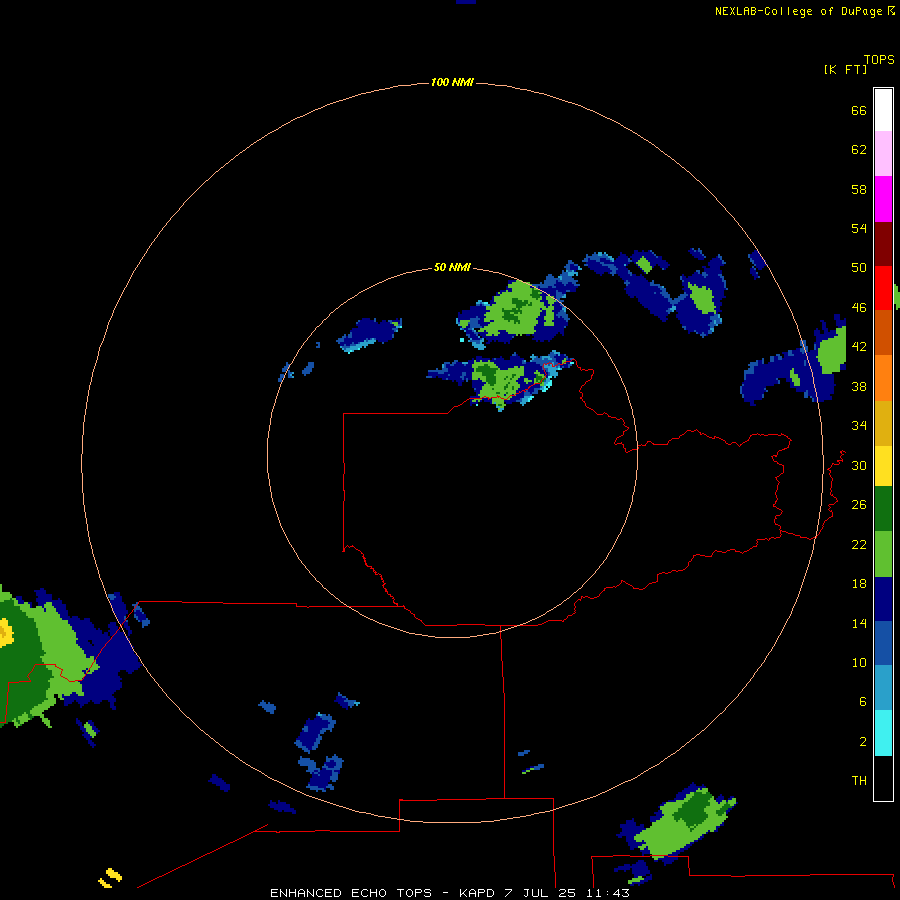
Task: Click the "KAPD 7 JUL 25 11:43" timestamp
Action: click(544, 893)
